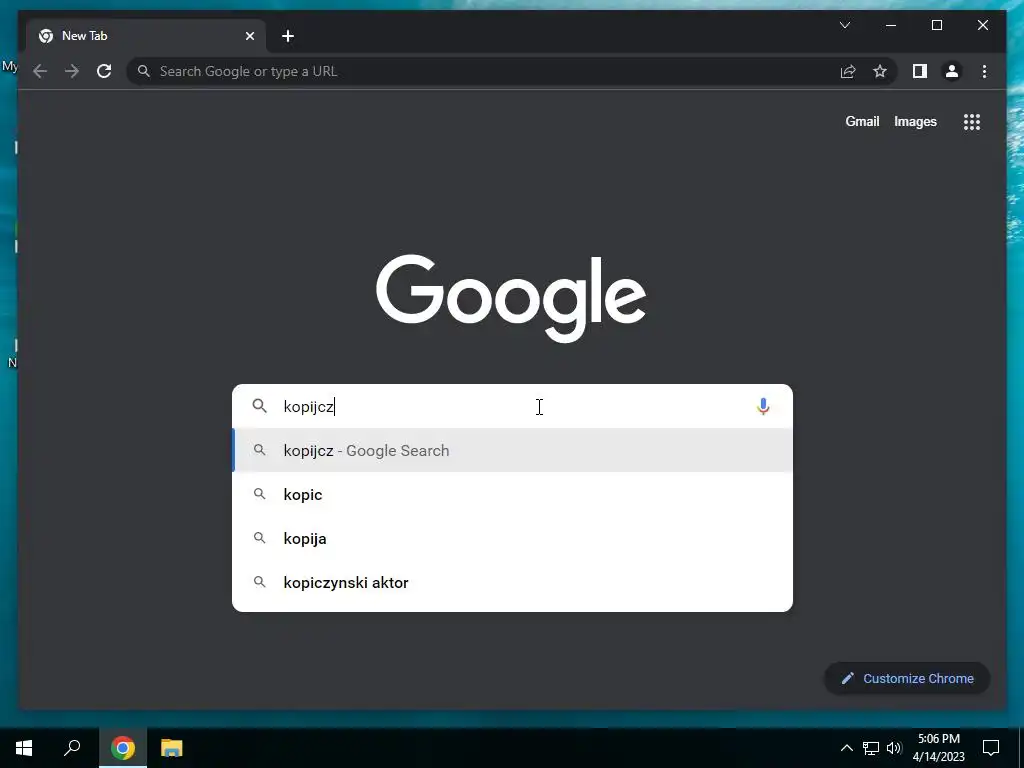Choose the 'kopic' search suggestion
Image resolution: width=1024 pixels, height=768 pixels.
pyautogui.click(x=512, y=494)
